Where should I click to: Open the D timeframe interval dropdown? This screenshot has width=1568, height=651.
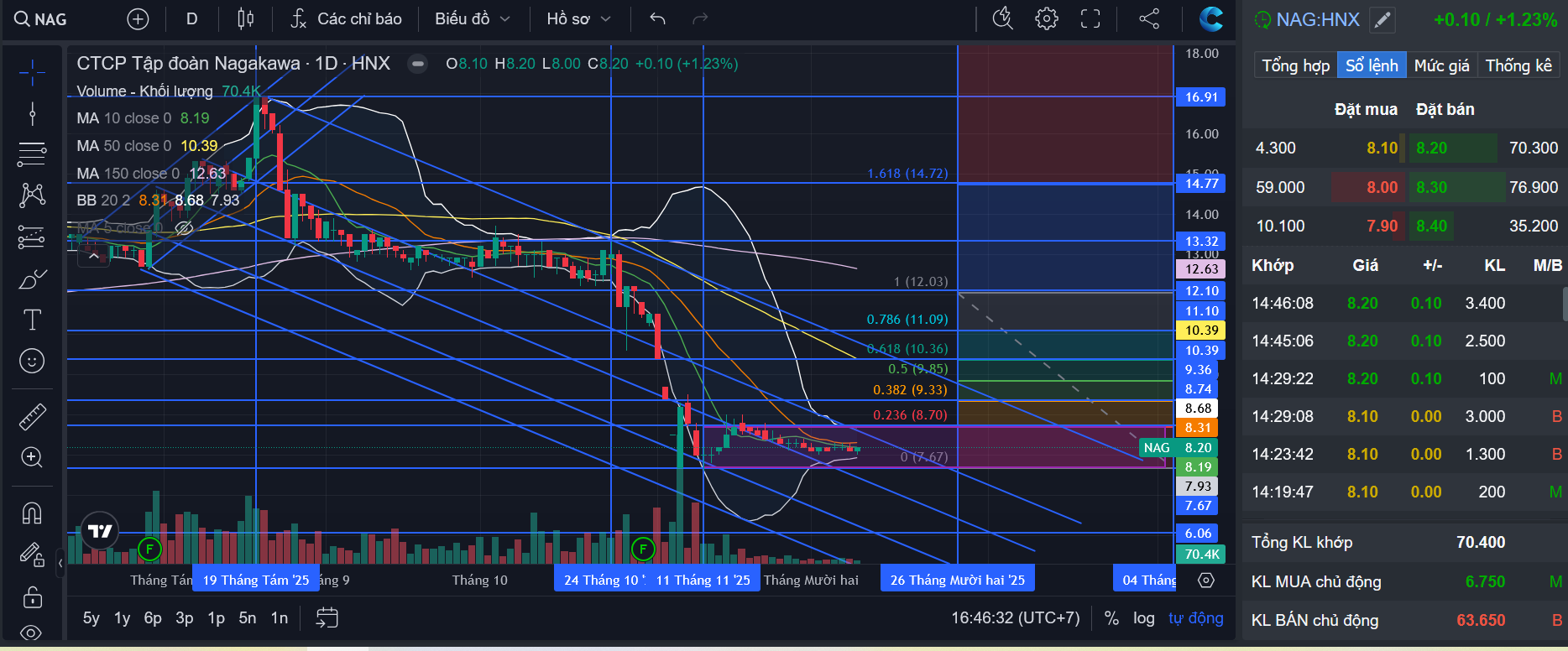[x=191, y=18]
